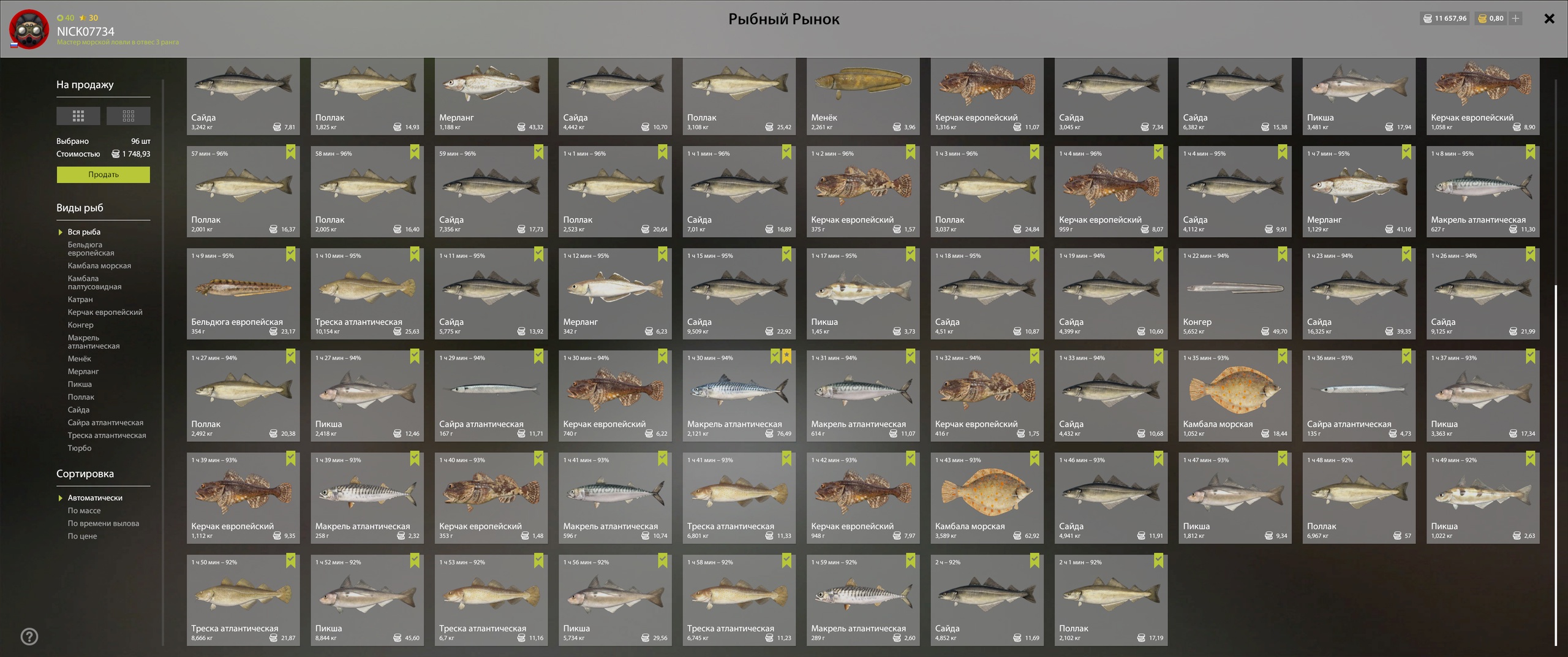Click the Выбрано 96 шт count
Viewport: 1568px width, 657px height.
[103, 141]
